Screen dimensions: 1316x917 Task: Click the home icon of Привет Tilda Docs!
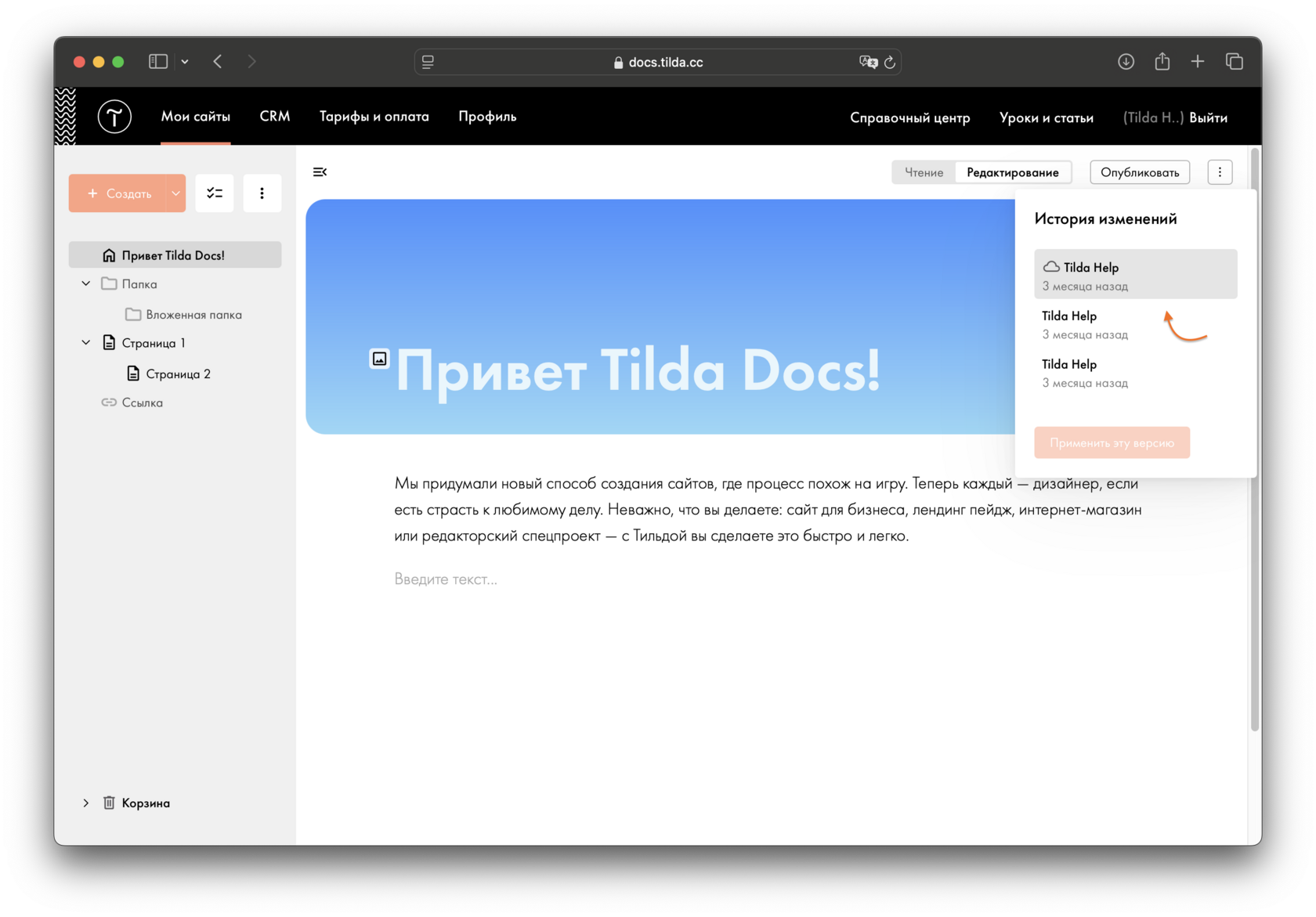click(x=109, y=255)
